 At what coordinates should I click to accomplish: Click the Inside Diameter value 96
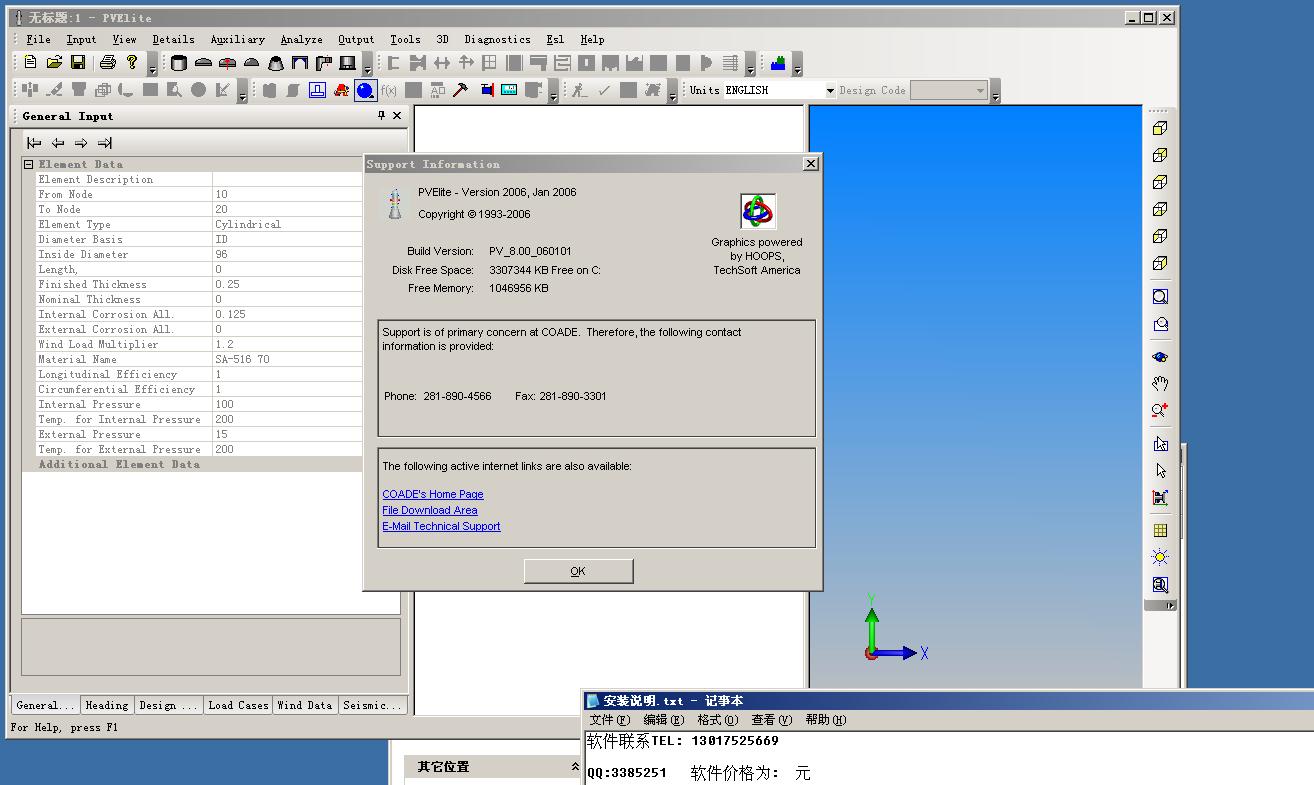[x=287, y=254]
